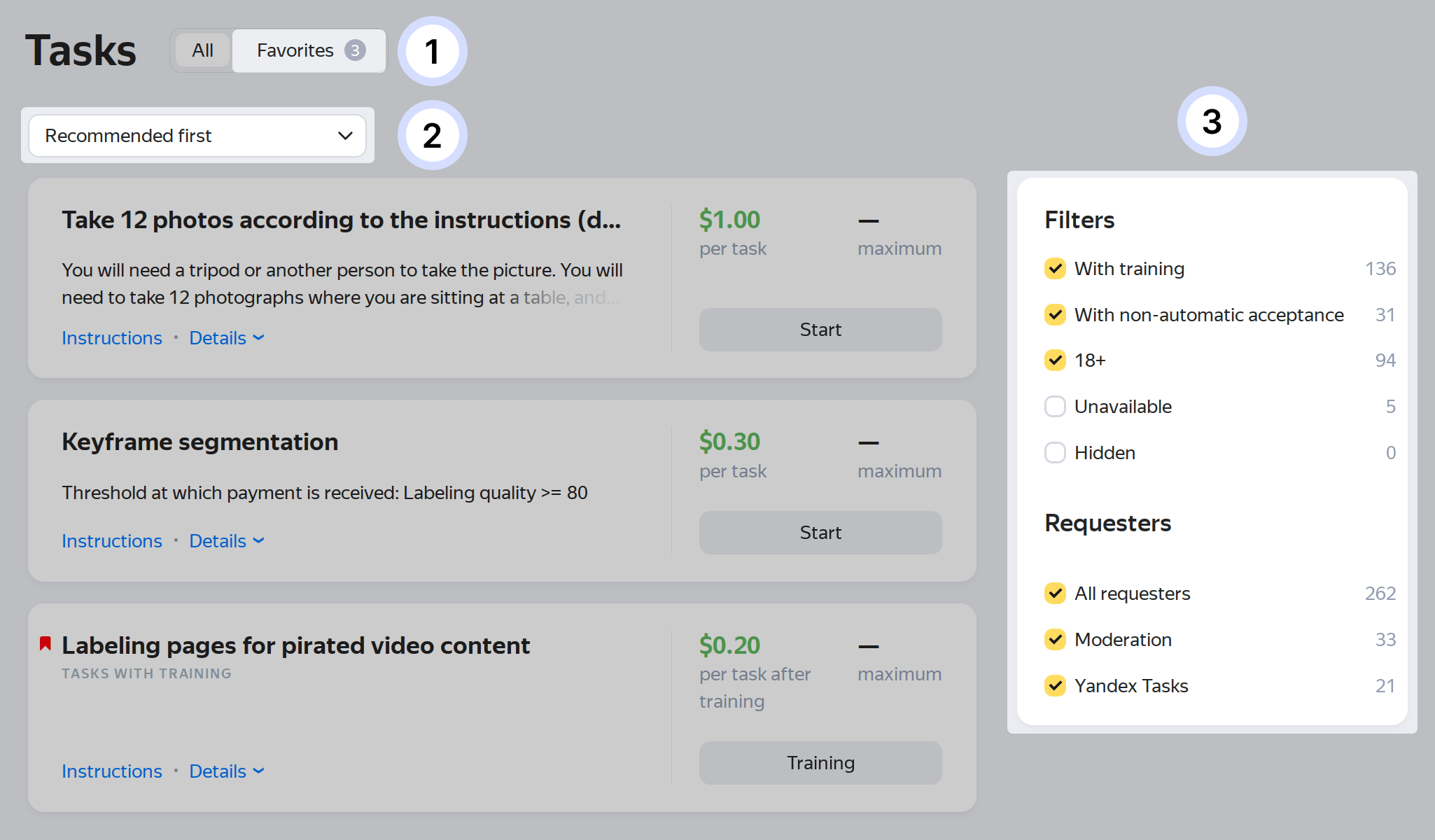Expand Details for the 12 photos task

pyautogui.click(x=227, y=338)
